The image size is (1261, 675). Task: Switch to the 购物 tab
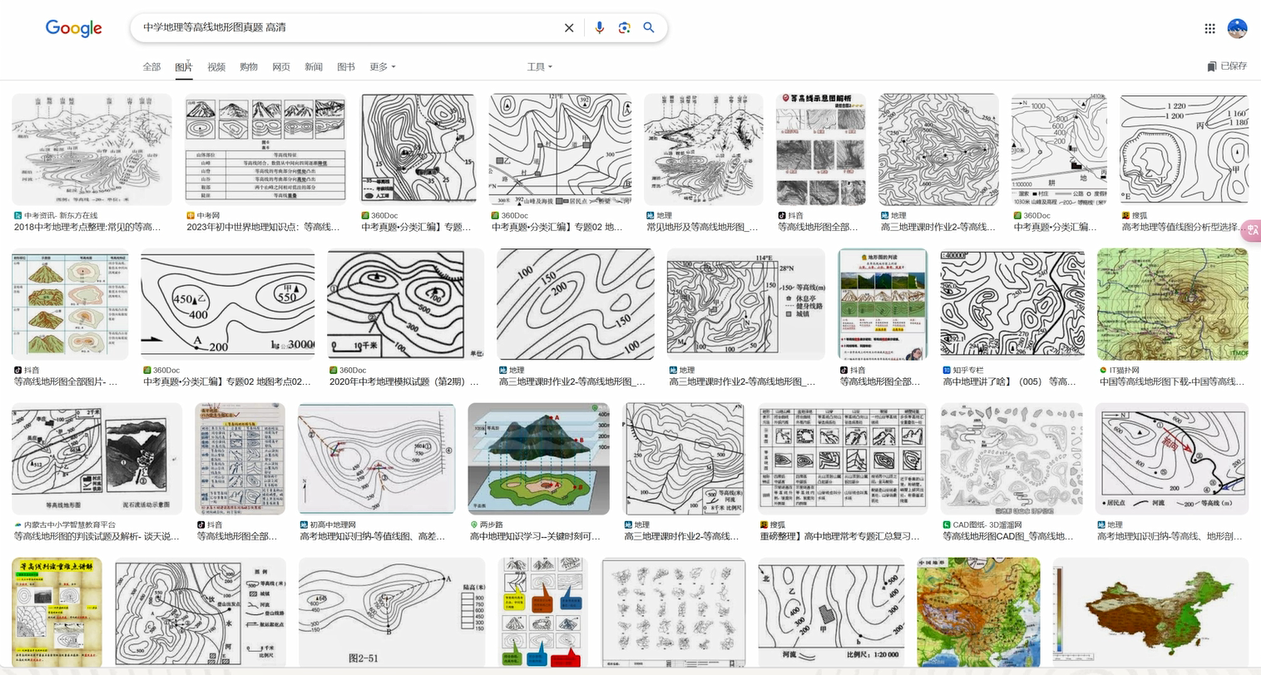248,65
